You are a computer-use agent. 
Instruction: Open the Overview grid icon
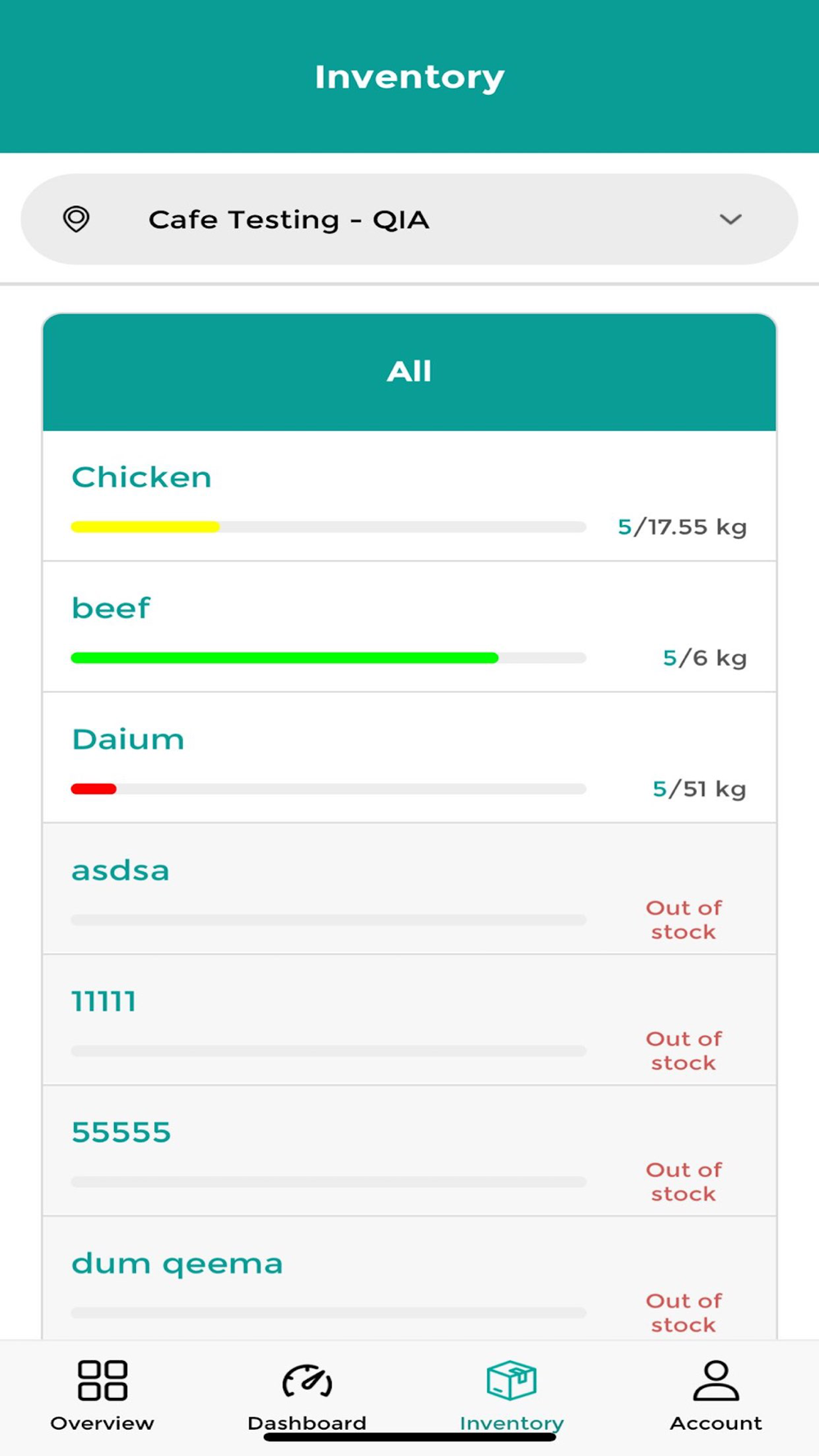(102, 1380)
